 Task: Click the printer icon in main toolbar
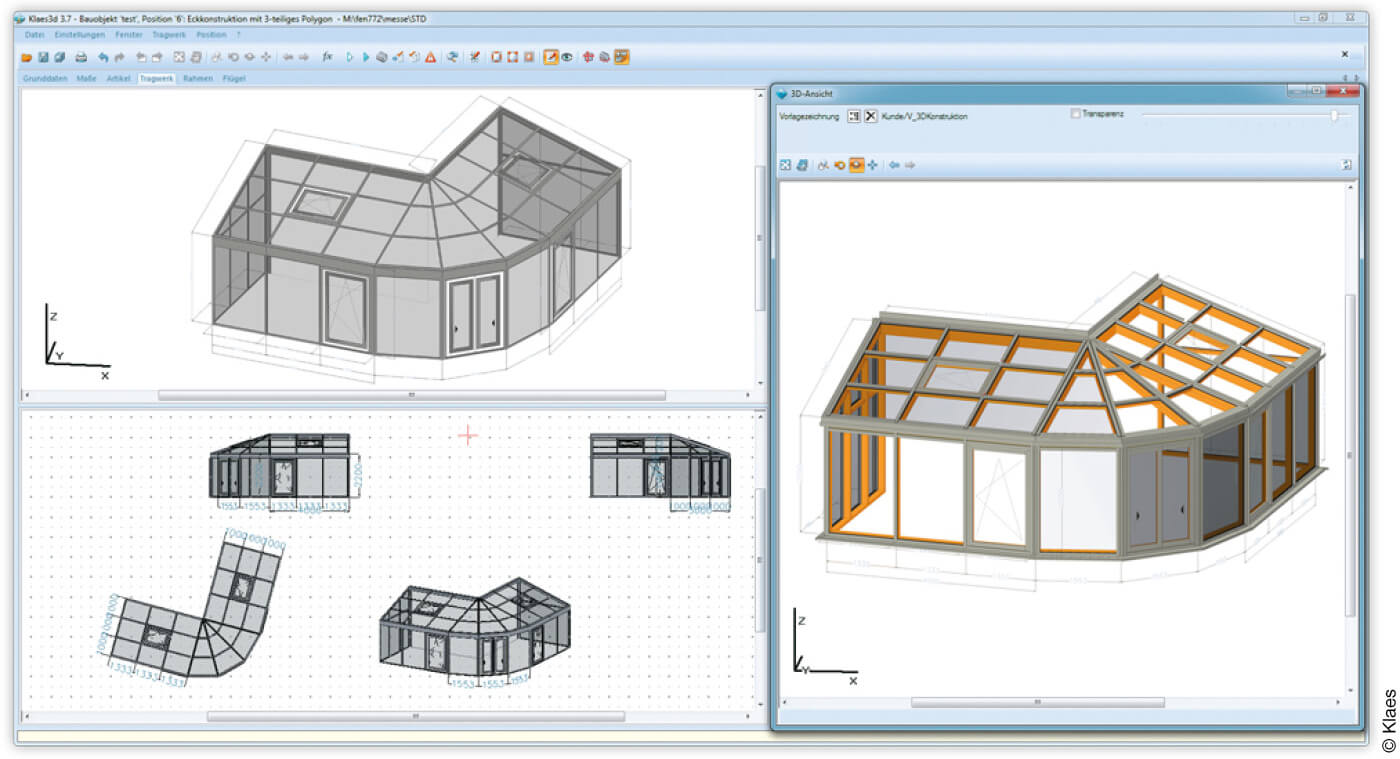[81, 58]
